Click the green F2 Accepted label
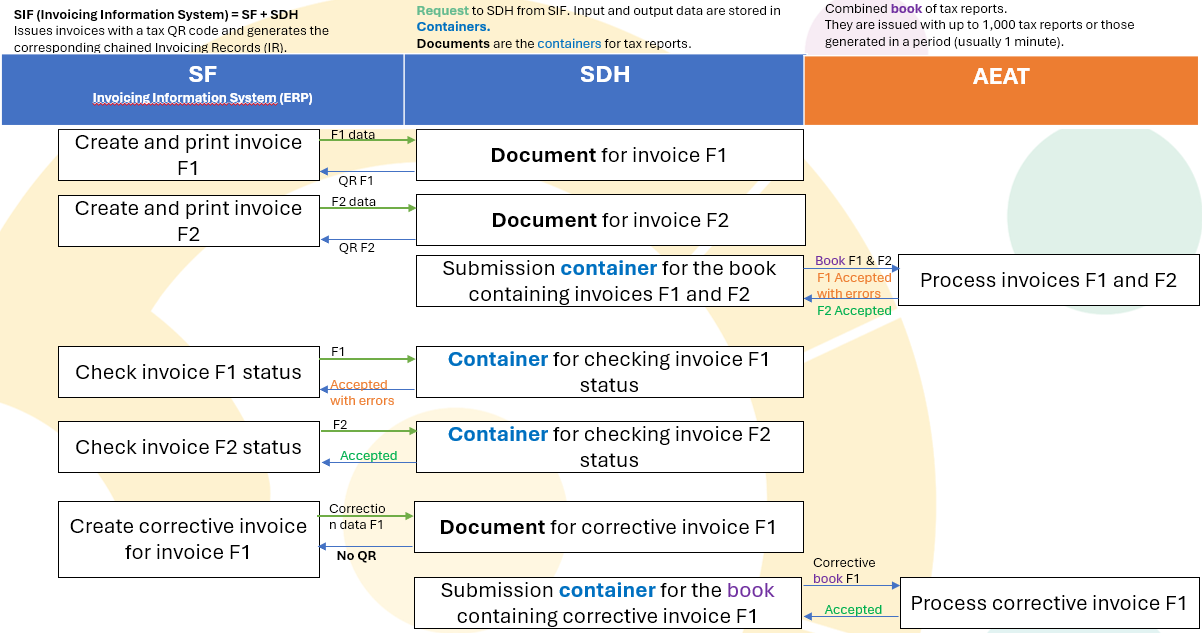1202x633 pixels. point(854,311)
